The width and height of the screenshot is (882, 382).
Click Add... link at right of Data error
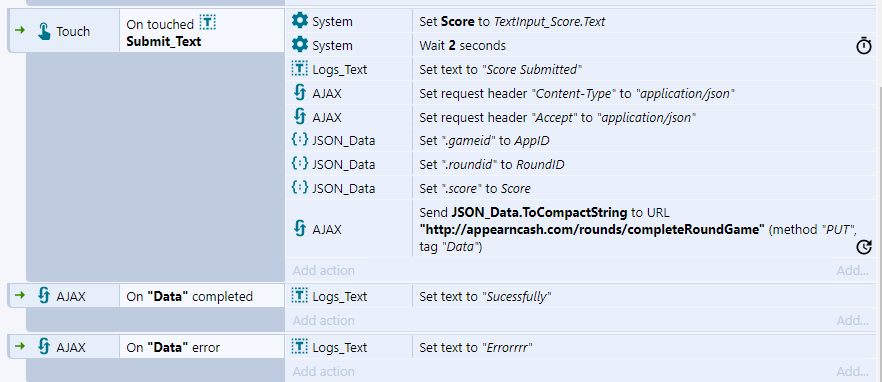[852, 371]
